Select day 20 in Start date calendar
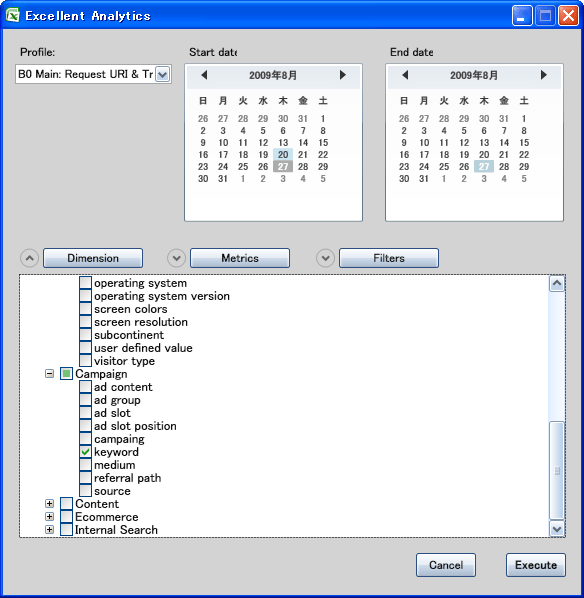Viewport: 584px width, 598px height. click(283, 154)
